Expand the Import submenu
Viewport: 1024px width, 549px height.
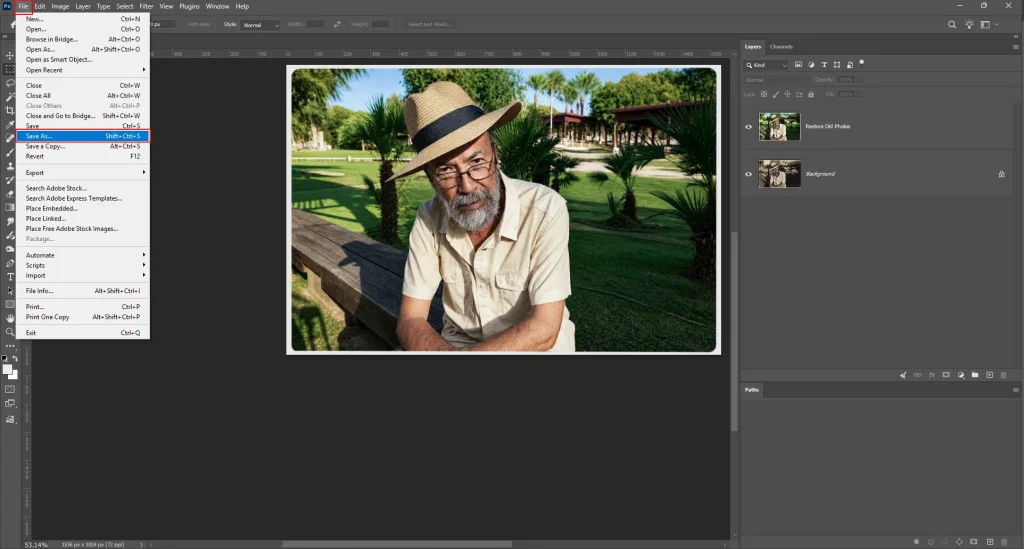83,275
